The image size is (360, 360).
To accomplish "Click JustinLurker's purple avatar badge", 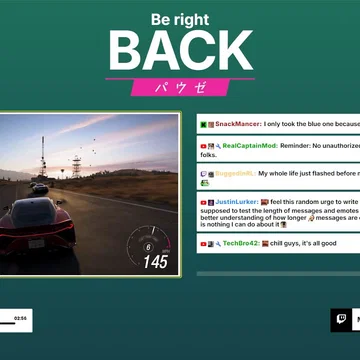I will click(x=211, y=202).
